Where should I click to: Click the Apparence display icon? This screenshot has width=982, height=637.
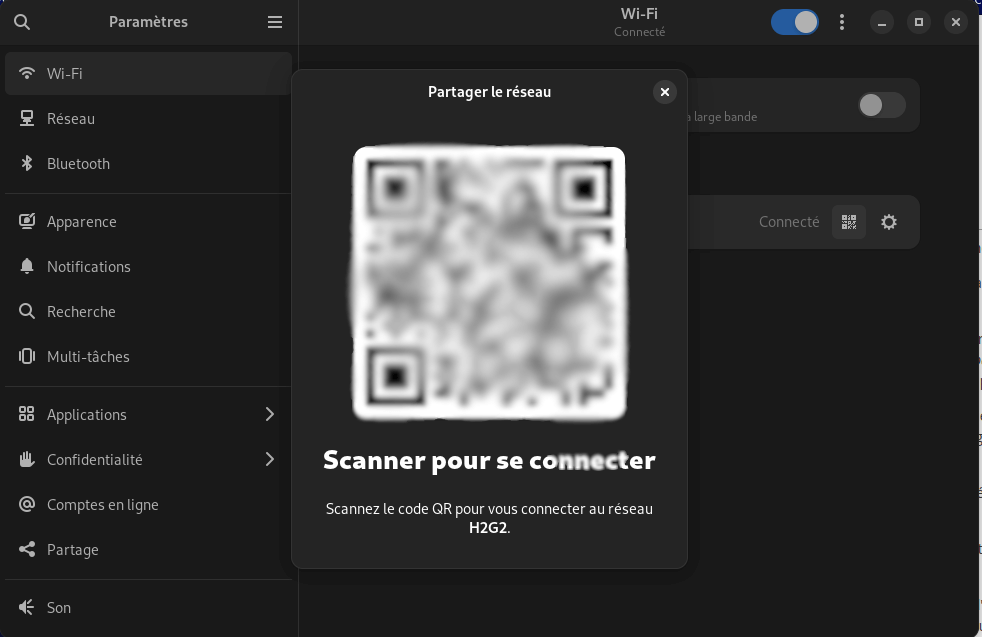click(x=26, y=221)
